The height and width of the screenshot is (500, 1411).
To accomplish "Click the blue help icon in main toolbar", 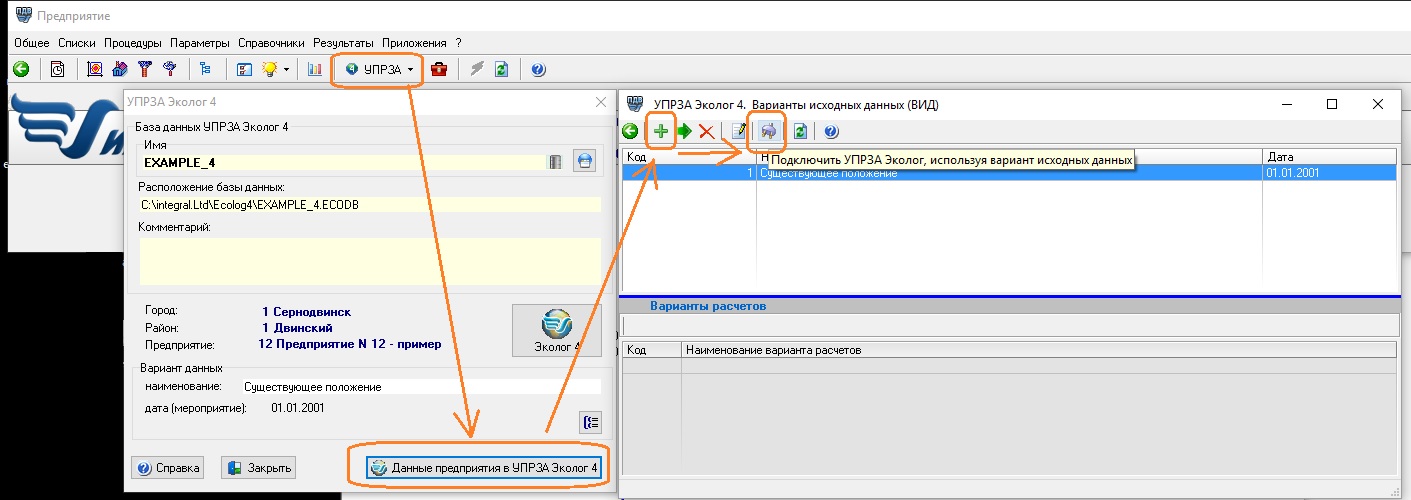I will [538, 69].
